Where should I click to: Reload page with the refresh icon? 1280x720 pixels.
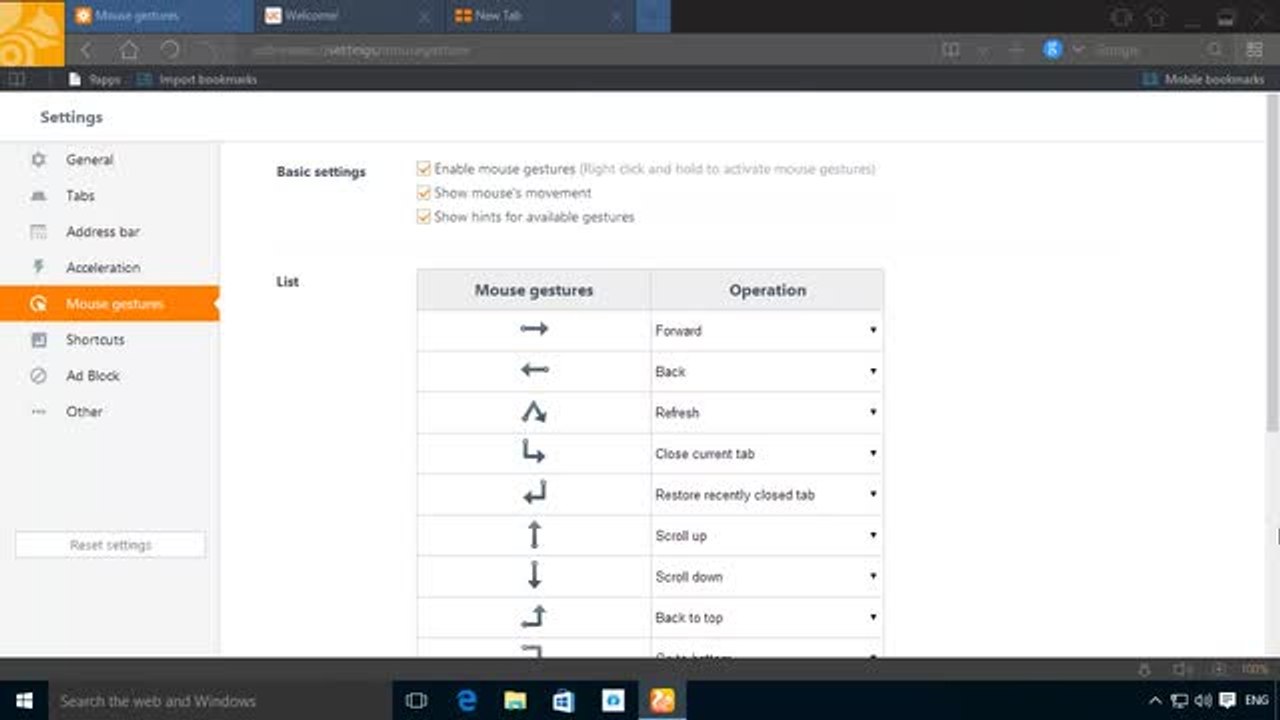pyautogui.click(x=170, y=50)
